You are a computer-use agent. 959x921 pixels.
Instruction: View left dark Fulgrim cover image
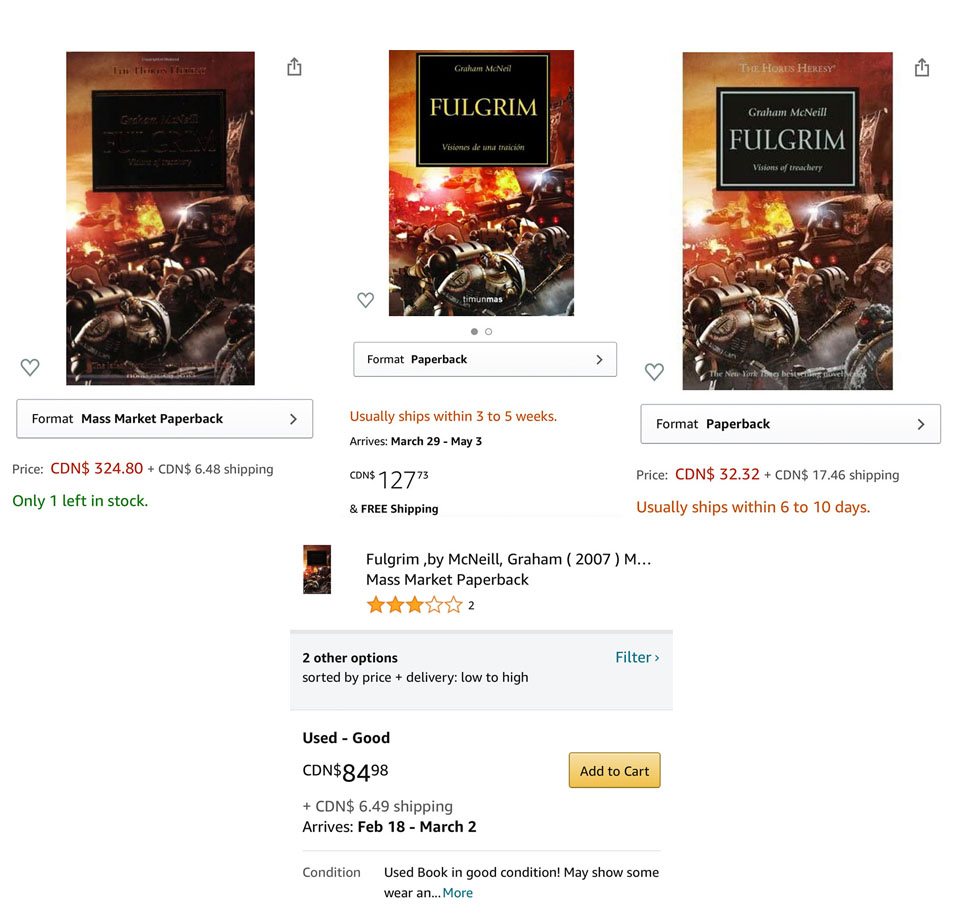pos(160,218)
